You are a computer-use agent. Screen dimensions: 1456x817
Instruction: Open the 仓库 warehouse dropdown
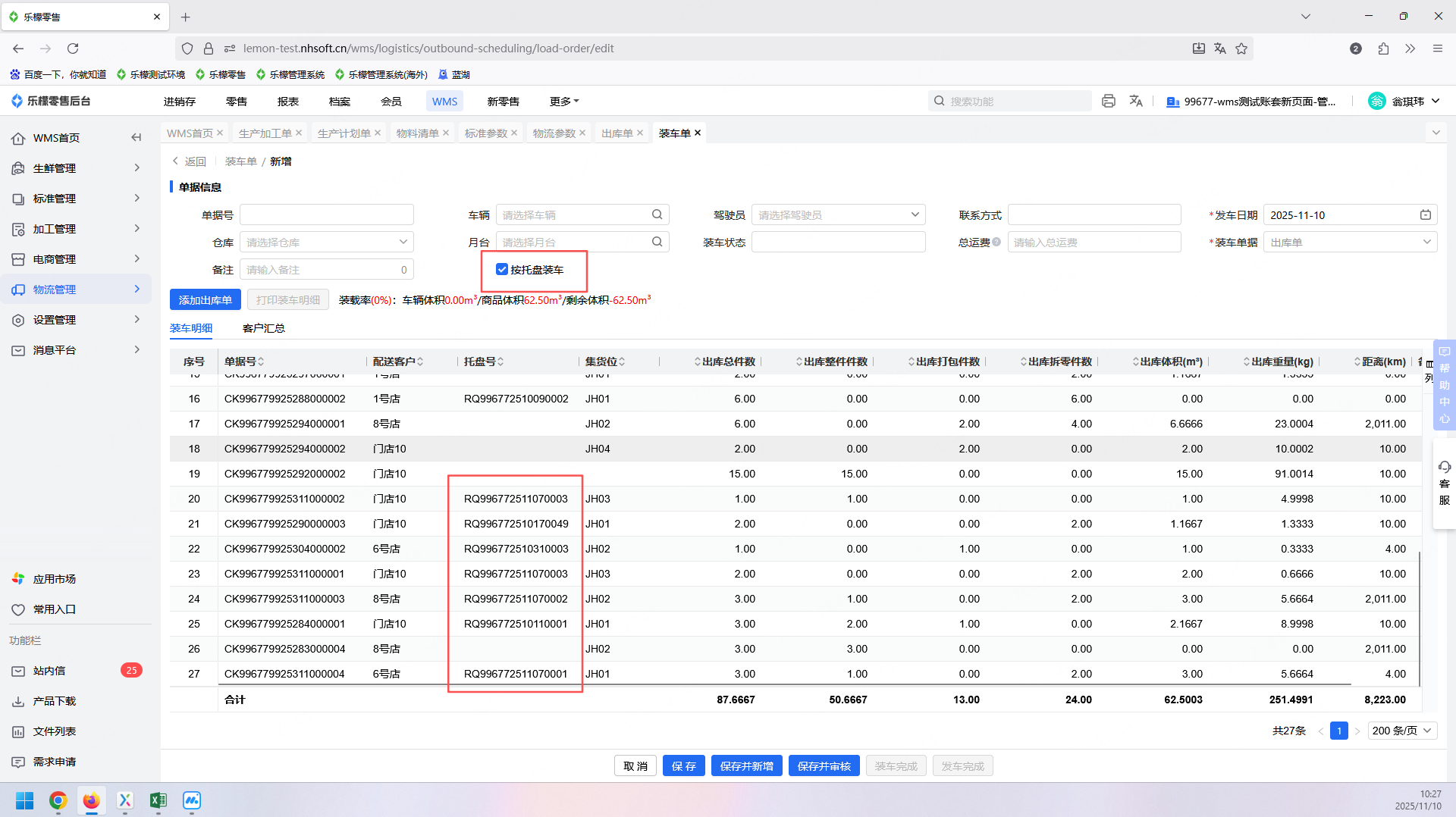pyautogui.click(x=326, y=243)
